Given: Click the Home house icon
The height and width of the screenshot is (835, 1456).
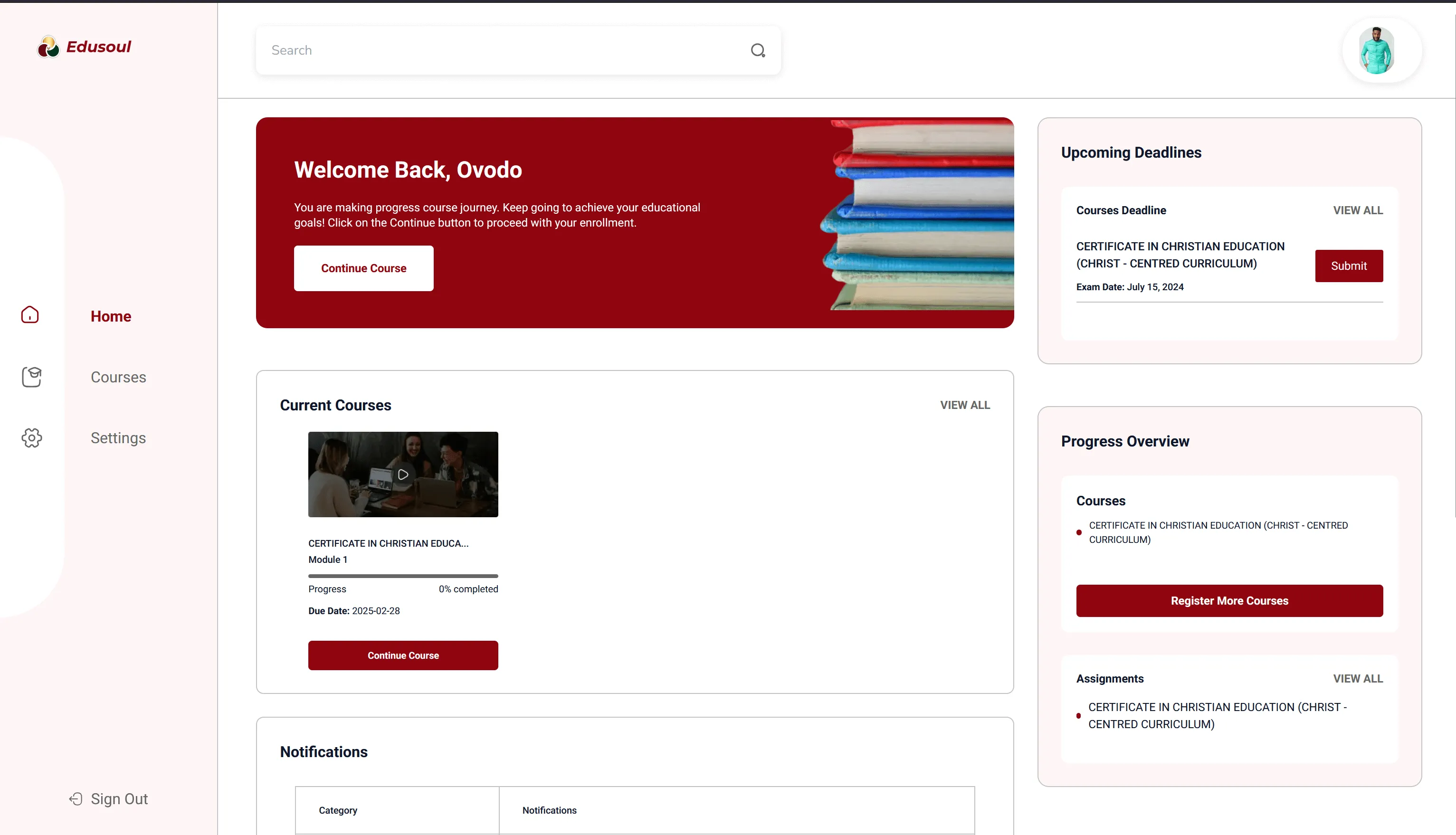Looking at the screenshot, I should [x=30, y=315].
